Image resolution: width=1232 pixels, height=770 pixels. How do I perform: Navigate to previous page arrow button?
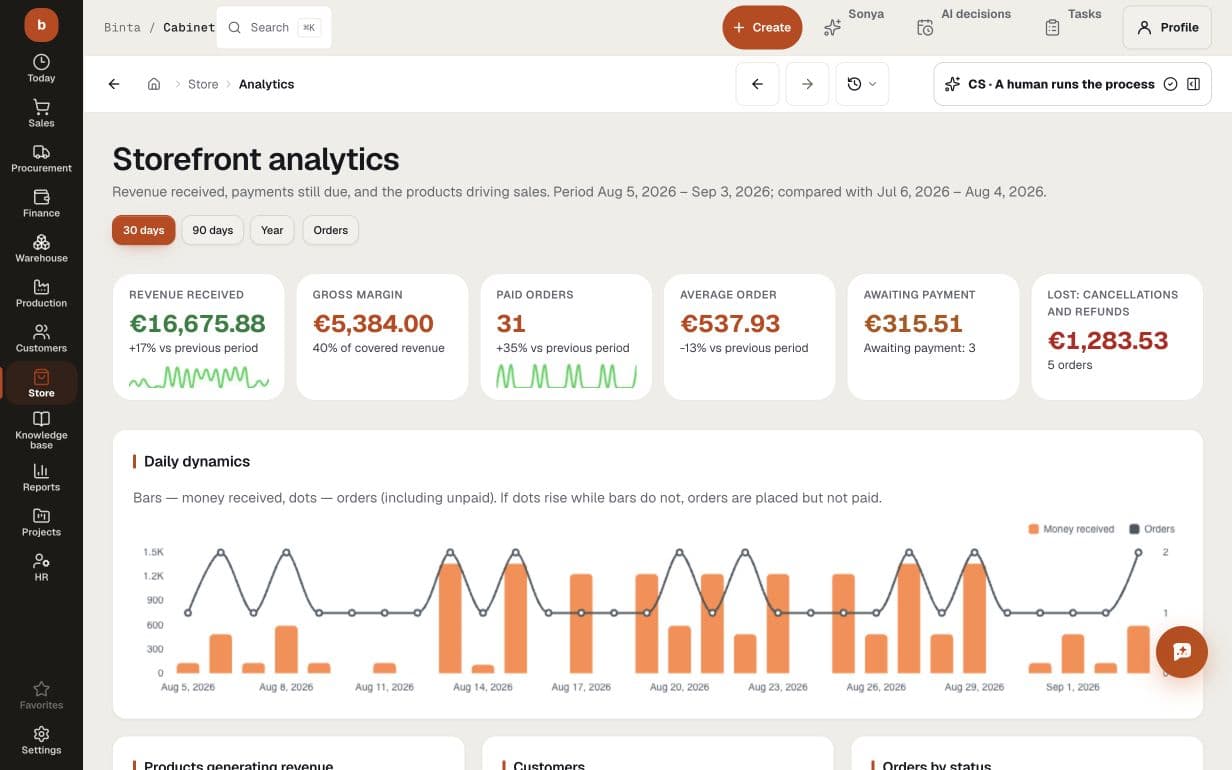tap(757, 84)
